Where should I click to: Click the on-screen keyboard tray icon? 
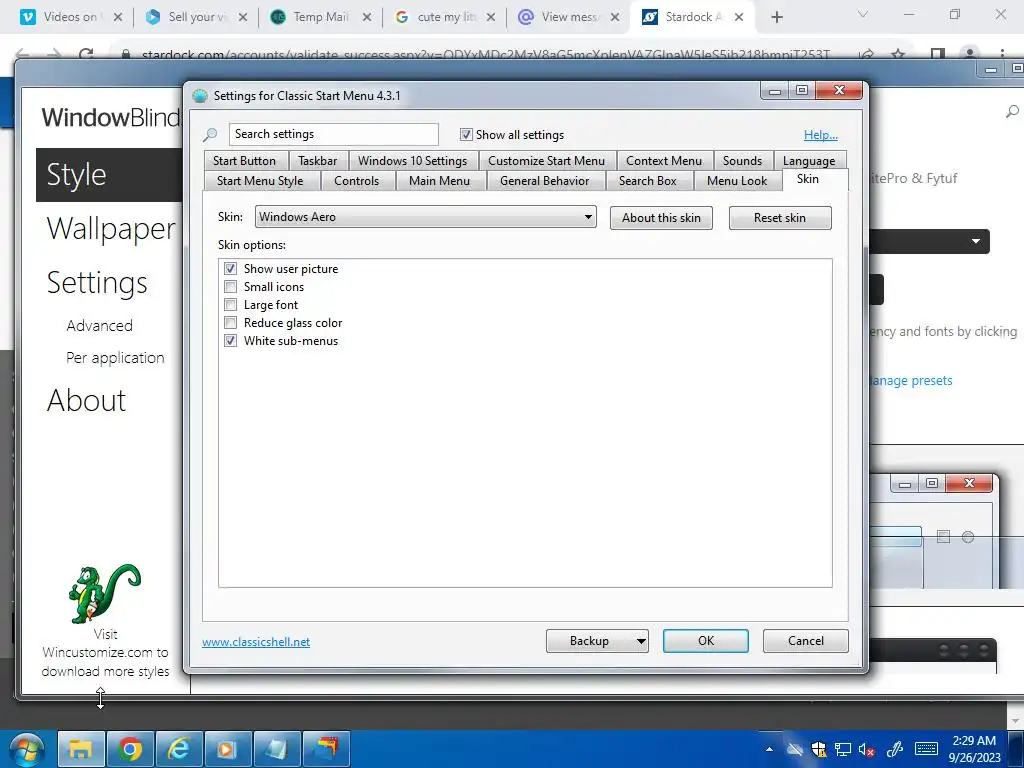(926, 749)
